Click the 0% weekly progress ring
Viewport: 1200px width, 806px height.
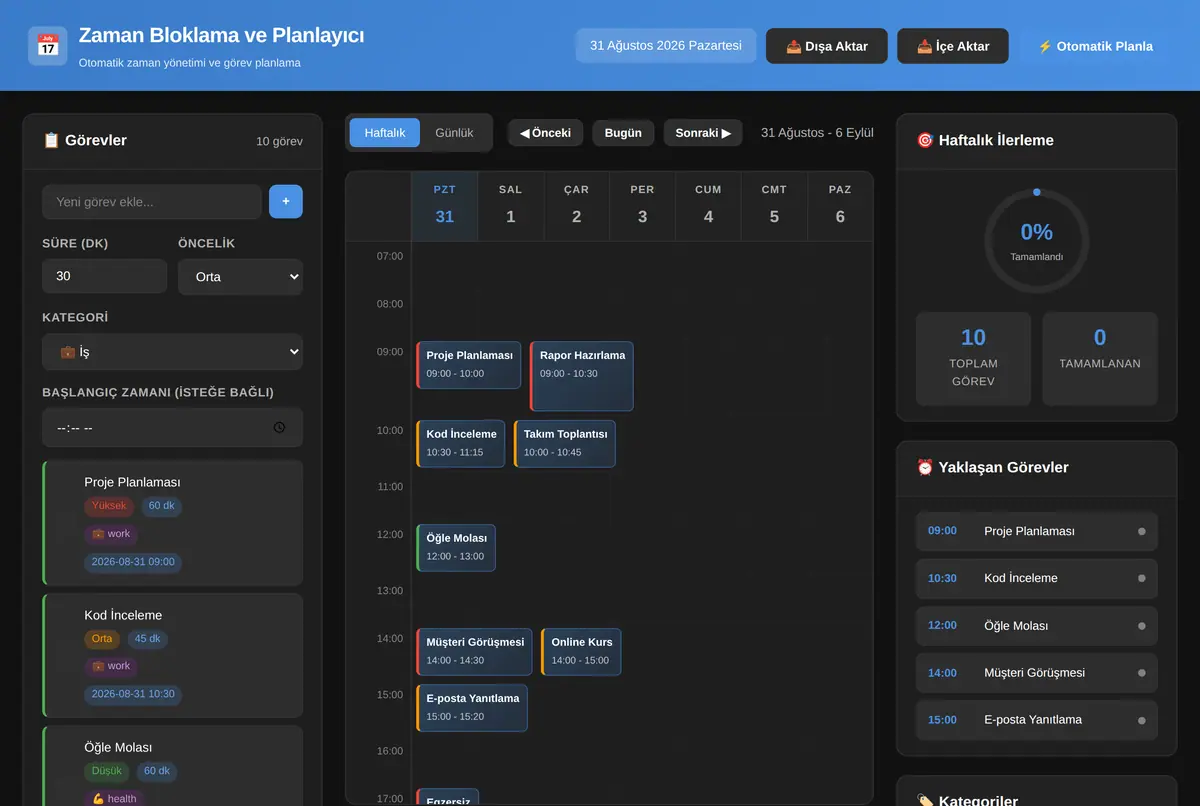(1036, 240)
